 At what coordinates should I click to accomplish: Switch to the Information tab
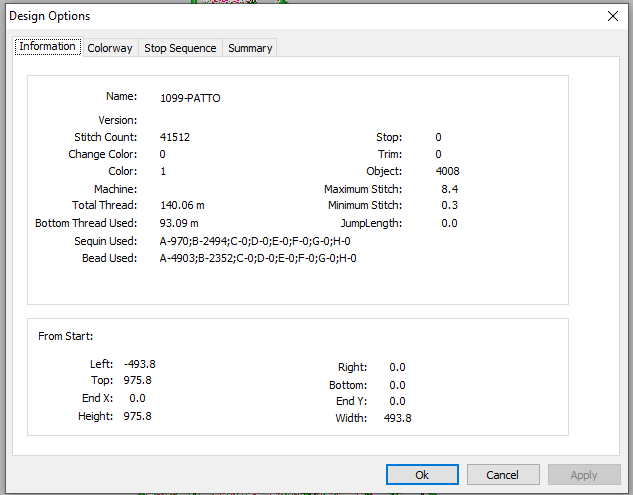pyautogui.click(x=48, y=46)
